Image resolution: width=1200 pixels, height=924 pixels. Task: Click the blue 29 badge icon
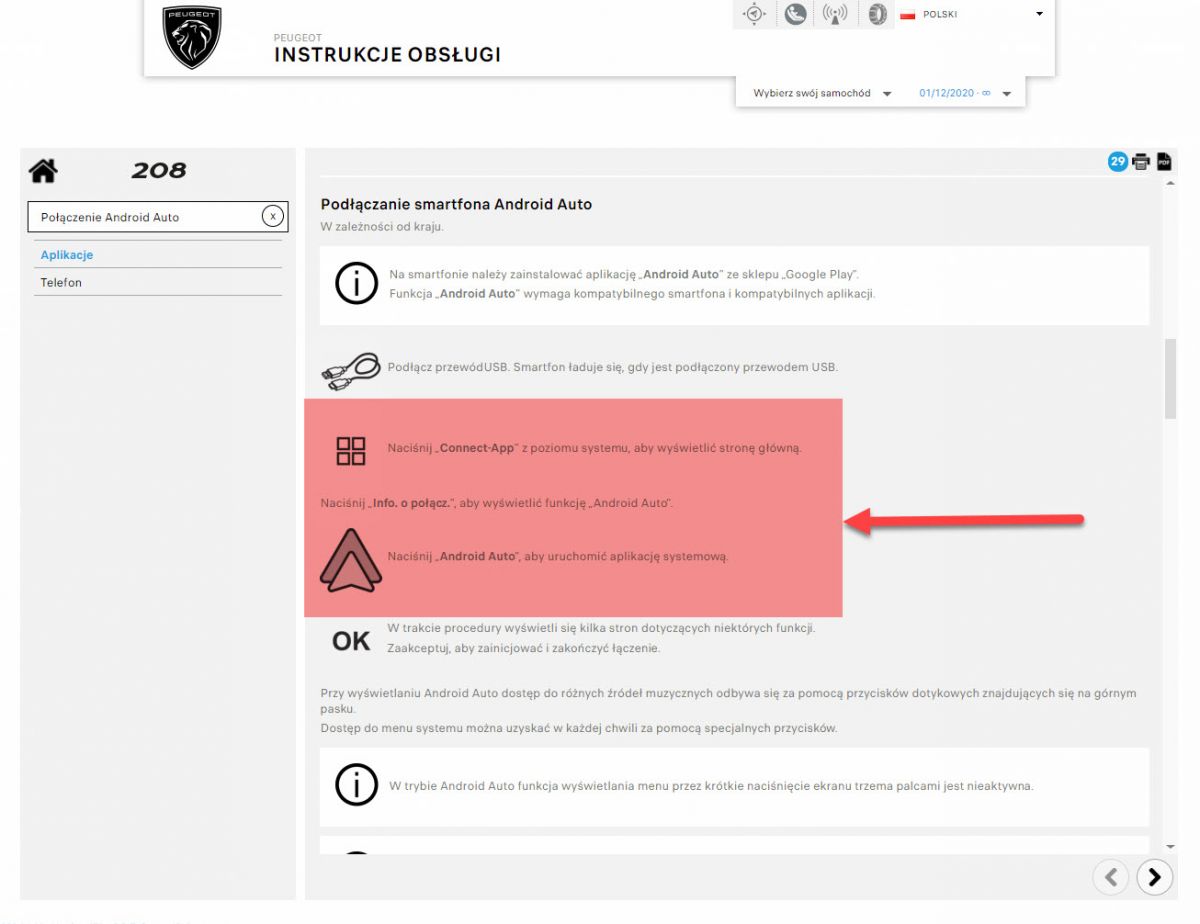click(1117, 161)
